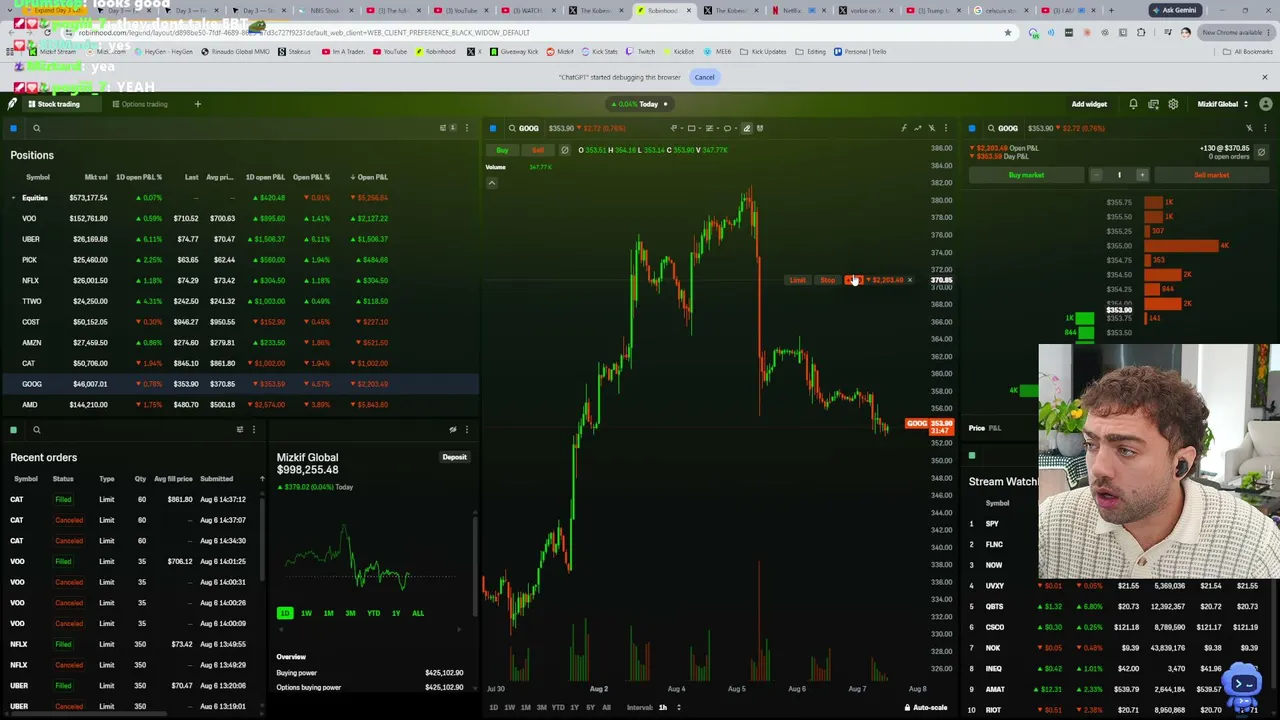1280x720 pixels.
Task: Click the Add widget button
Action: (1089, 104)
